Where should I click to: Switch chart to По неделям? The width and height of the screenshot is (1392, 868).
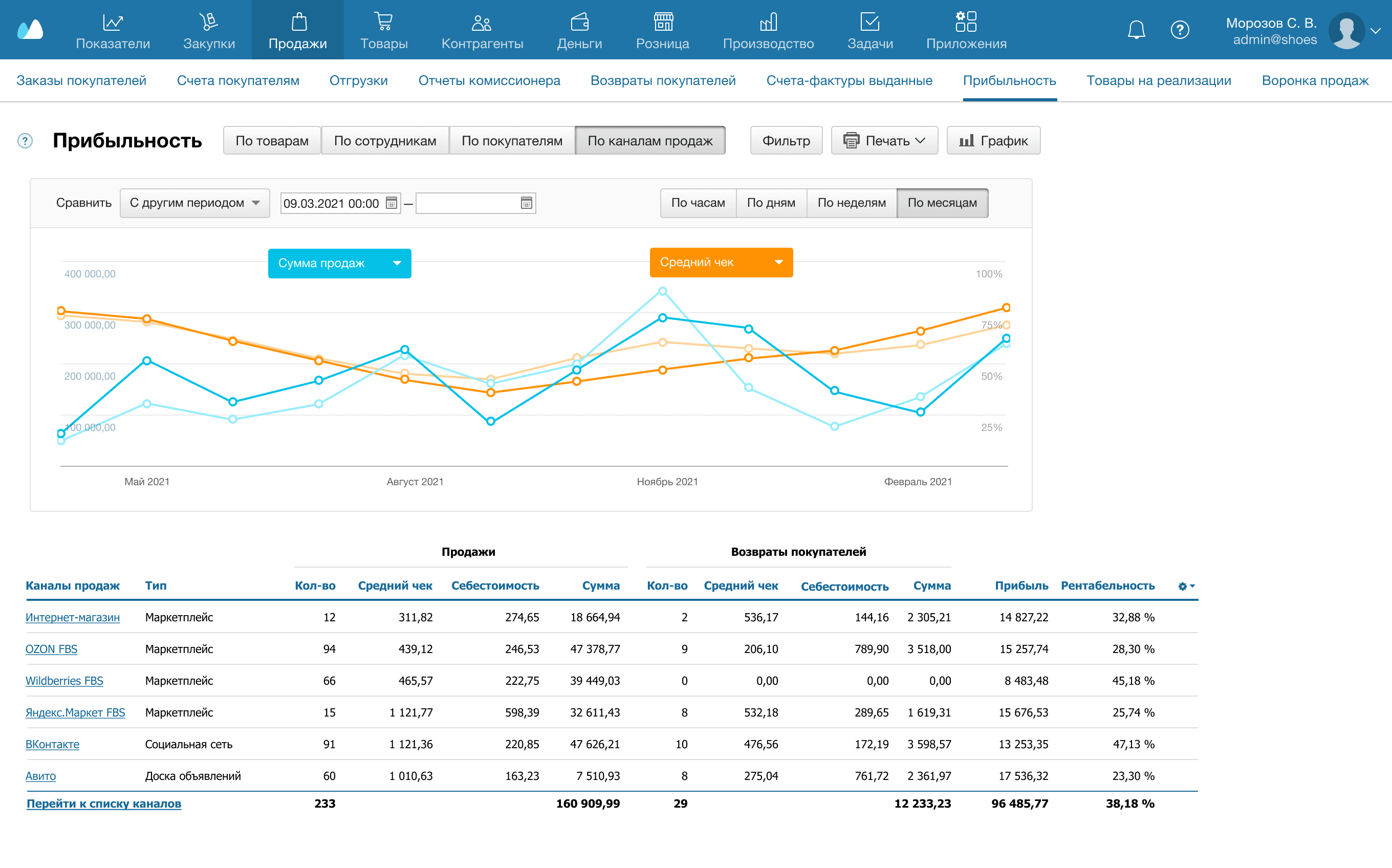pyautogui.click(x=851, y=203)
